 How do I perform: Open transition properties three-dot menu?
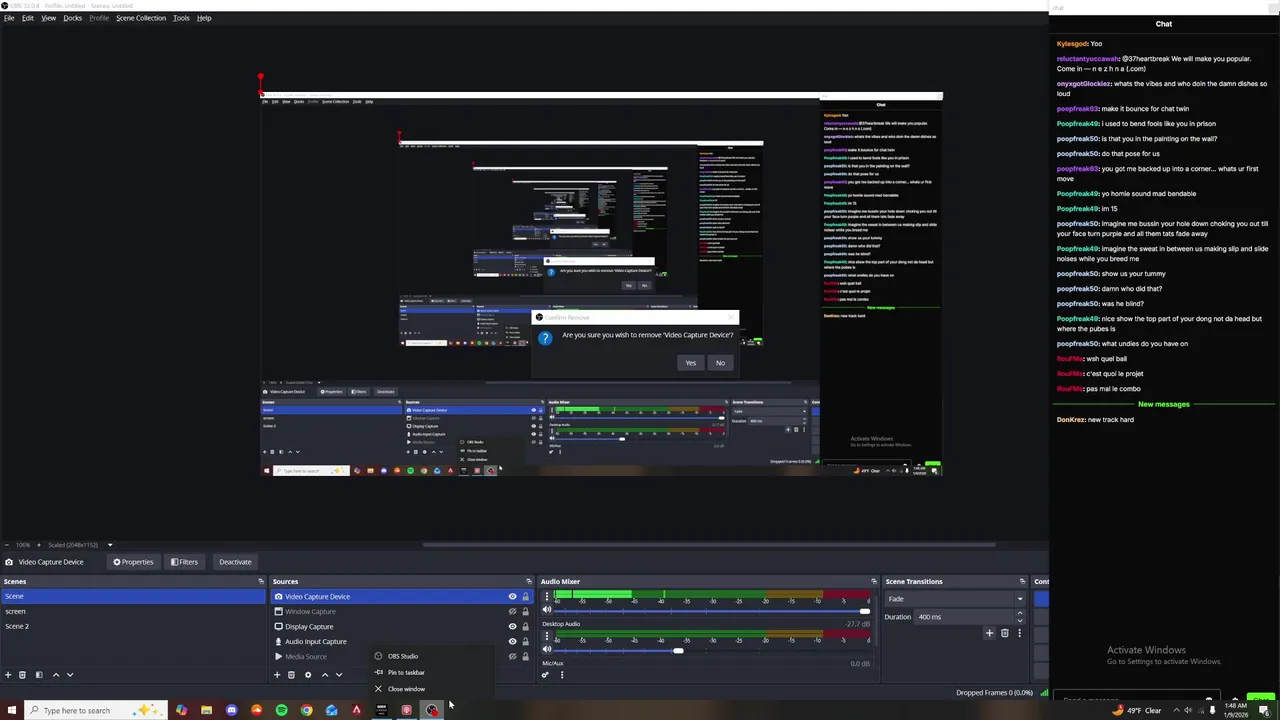(x=1019, y=633)
